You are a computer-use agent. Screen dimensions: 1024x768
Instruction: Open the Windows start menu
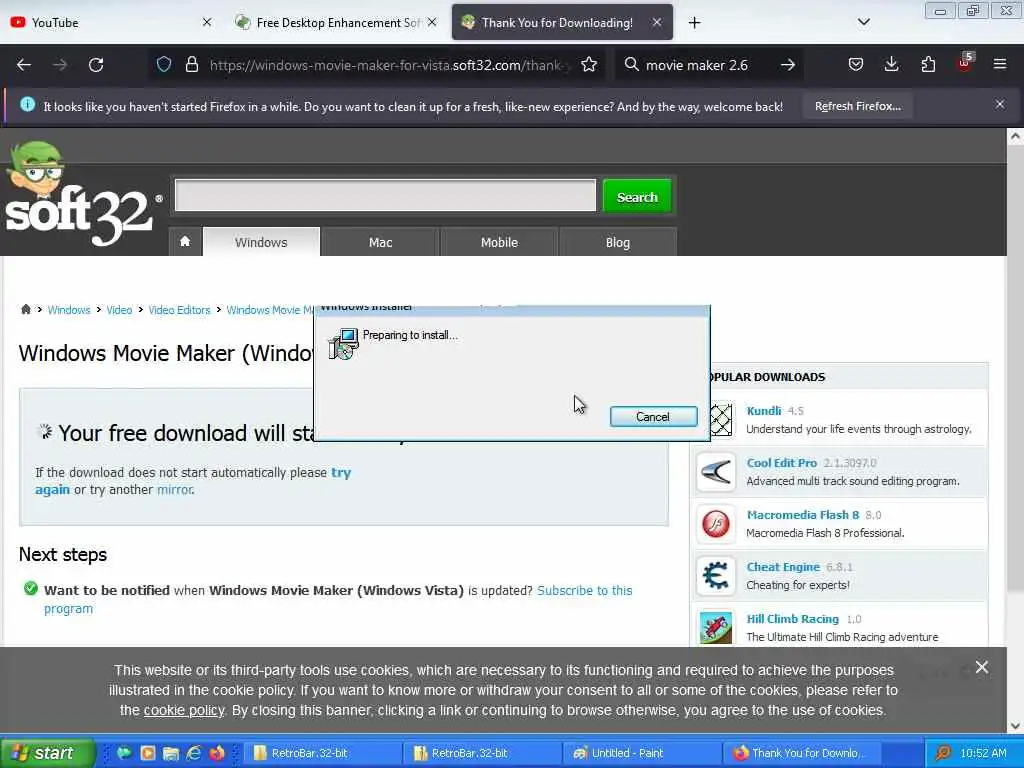click(x=46, y=753)
